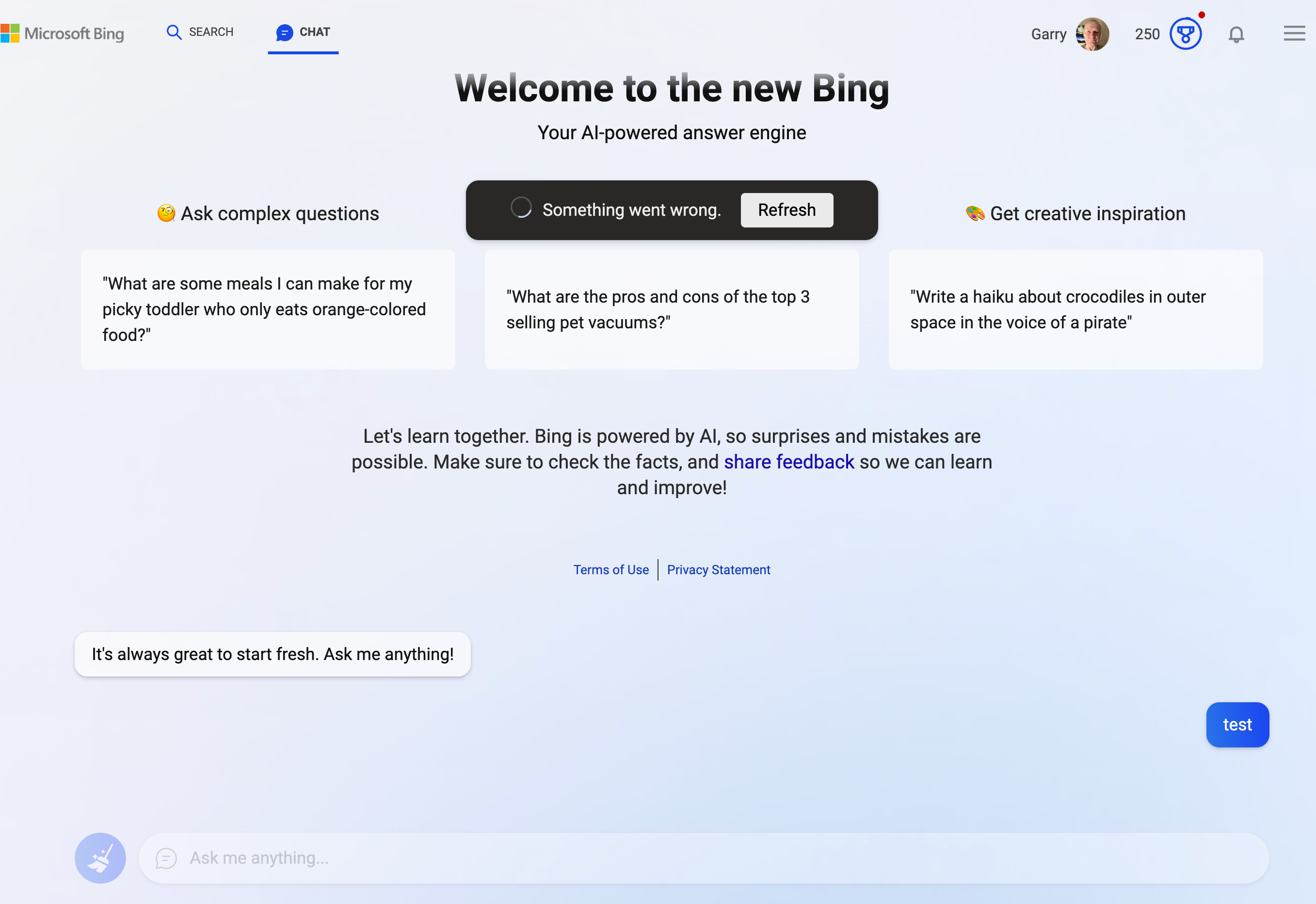Screen dimensions: 1316x904
Task: Open the Terms of Use link
Action: pyautogui.click(x=611, y=570)
